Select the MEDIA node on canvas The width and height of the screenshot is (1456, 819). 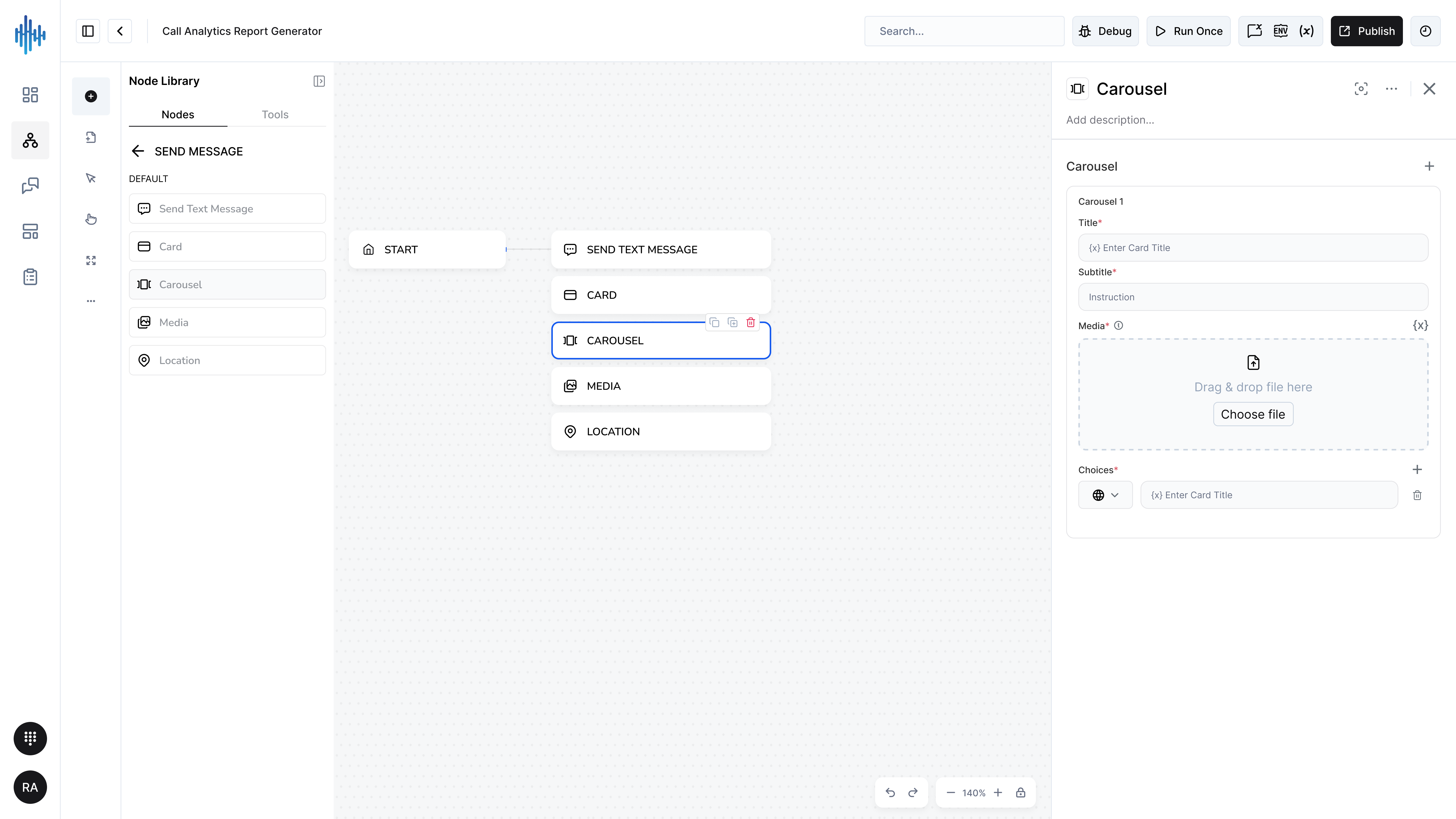(x=661, y=386)
